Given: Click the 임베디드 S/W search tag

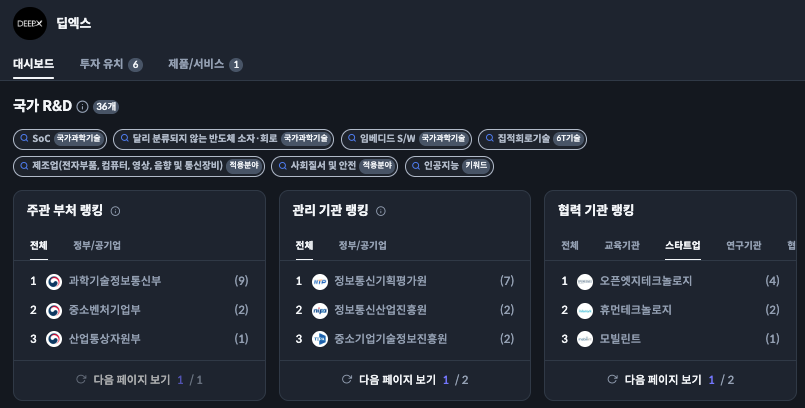Looking at the screenshot, I should [405, 139].
